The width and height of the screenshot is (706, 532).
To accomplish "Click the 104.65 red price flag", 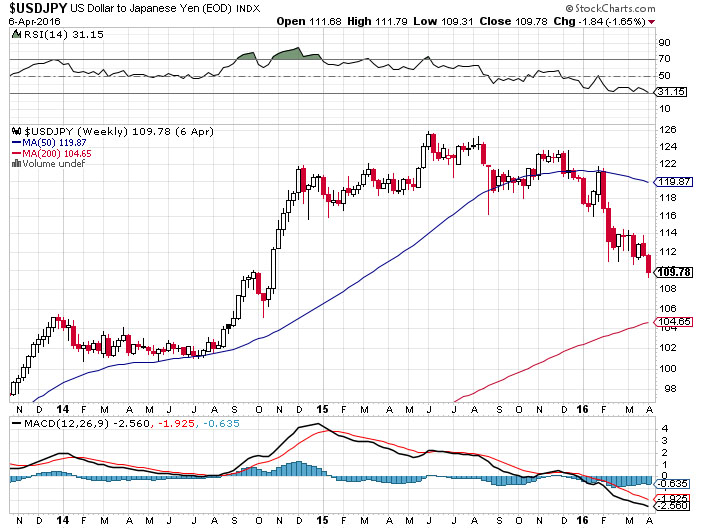I will (x=674, y=322).
